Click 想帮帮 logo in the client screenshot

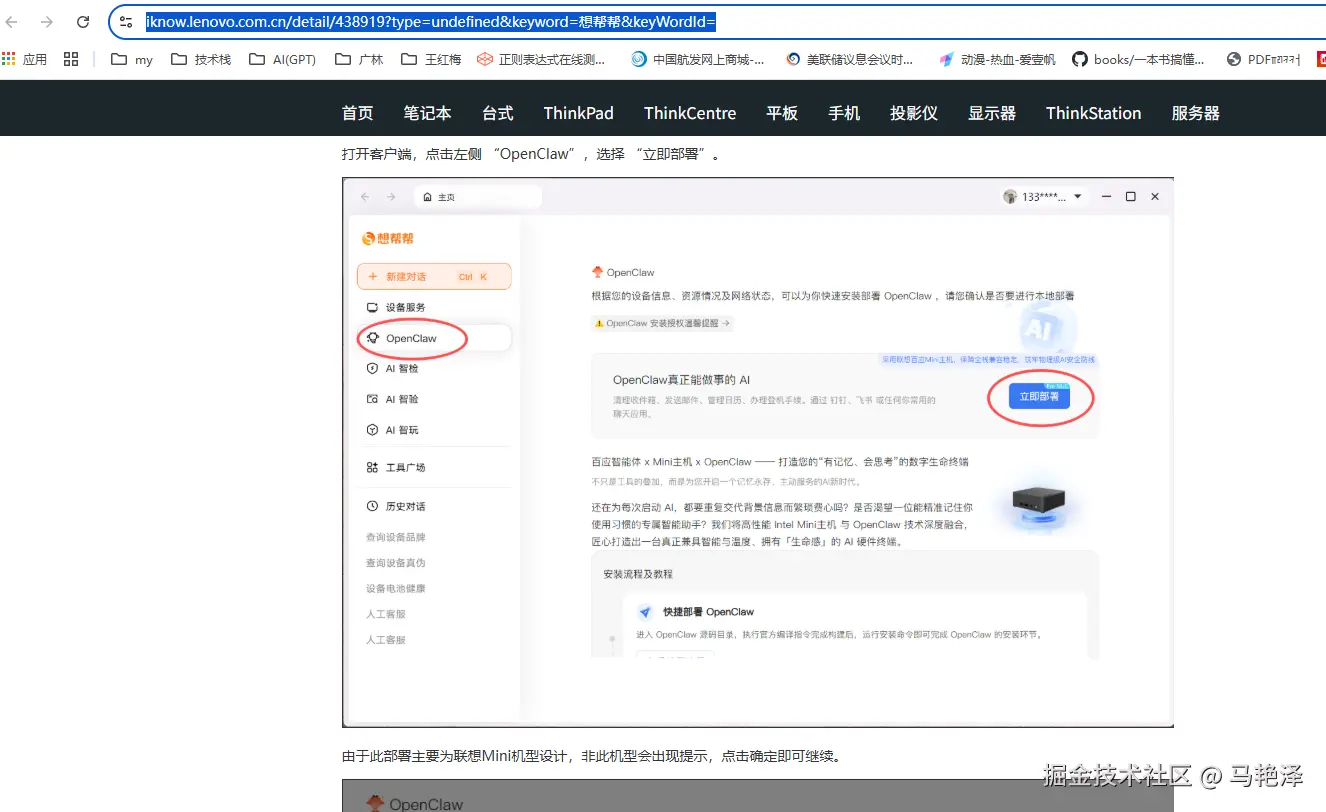388,238
